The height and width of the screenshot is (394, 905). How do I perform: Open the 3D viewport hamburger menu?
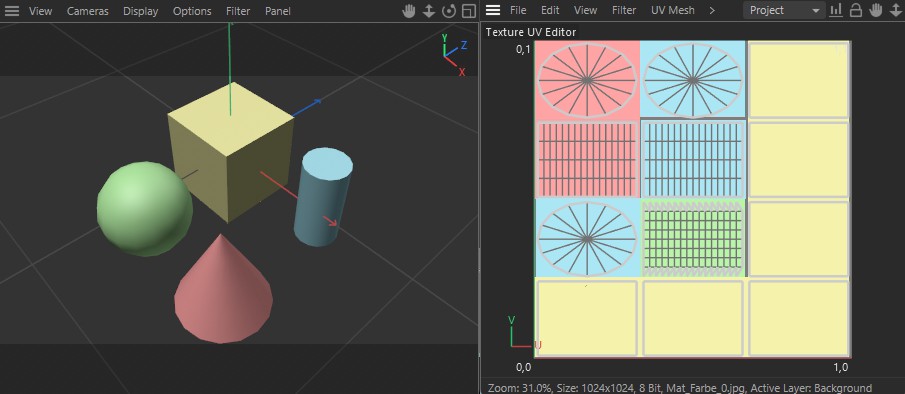coord(12,11)
